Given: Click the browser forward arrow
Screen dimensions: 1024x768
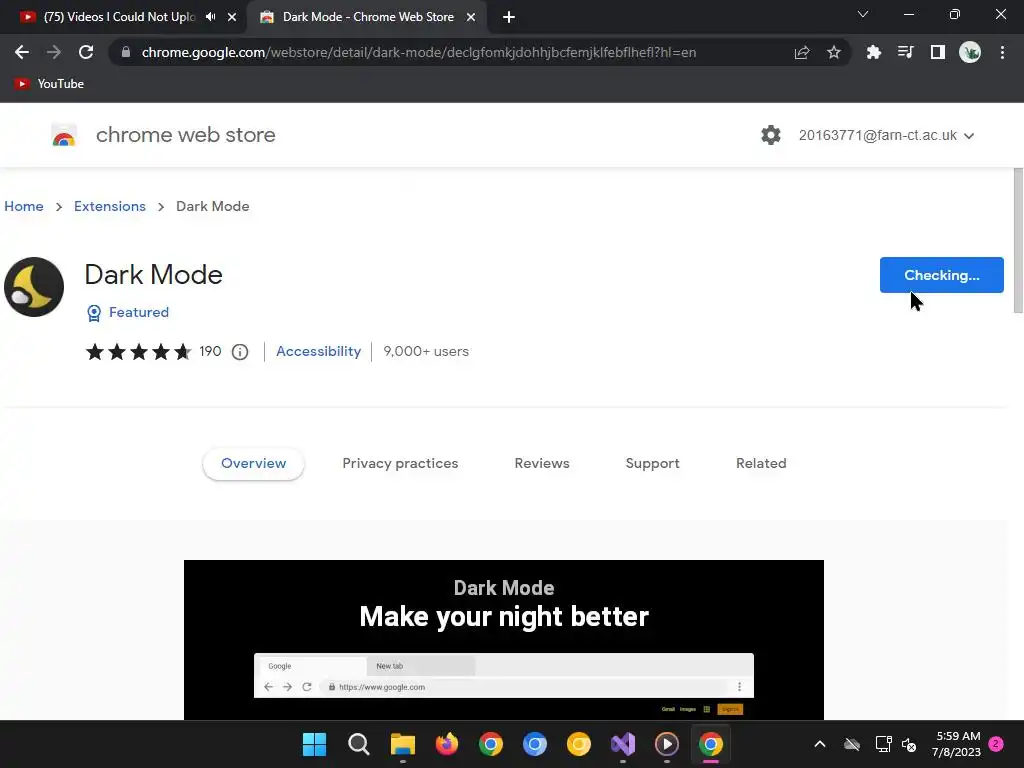Looking at the screenshot, I should [54, 52].
